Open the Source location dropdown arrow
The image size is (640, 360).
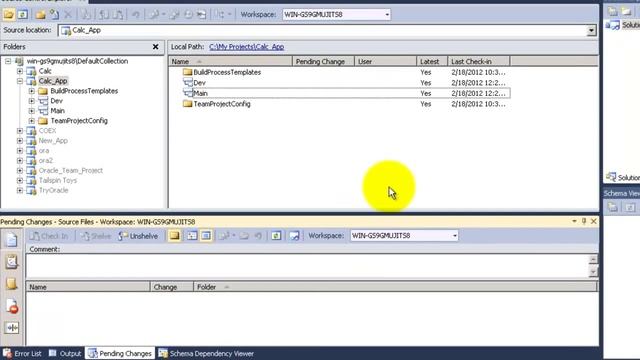tap(591, 31)
